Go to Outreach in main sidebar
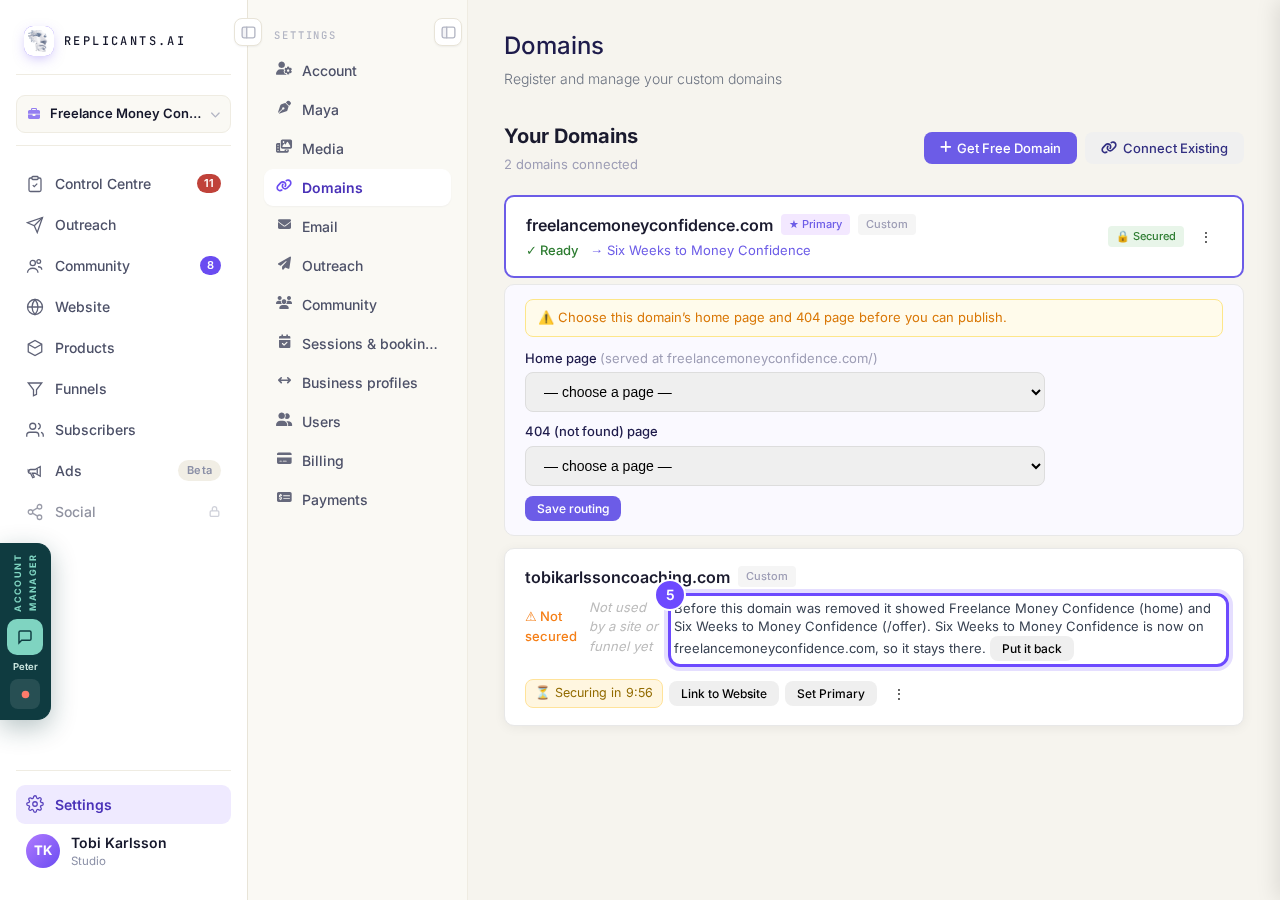Screen dimensions: 1280x900 (x=124, y=225)
